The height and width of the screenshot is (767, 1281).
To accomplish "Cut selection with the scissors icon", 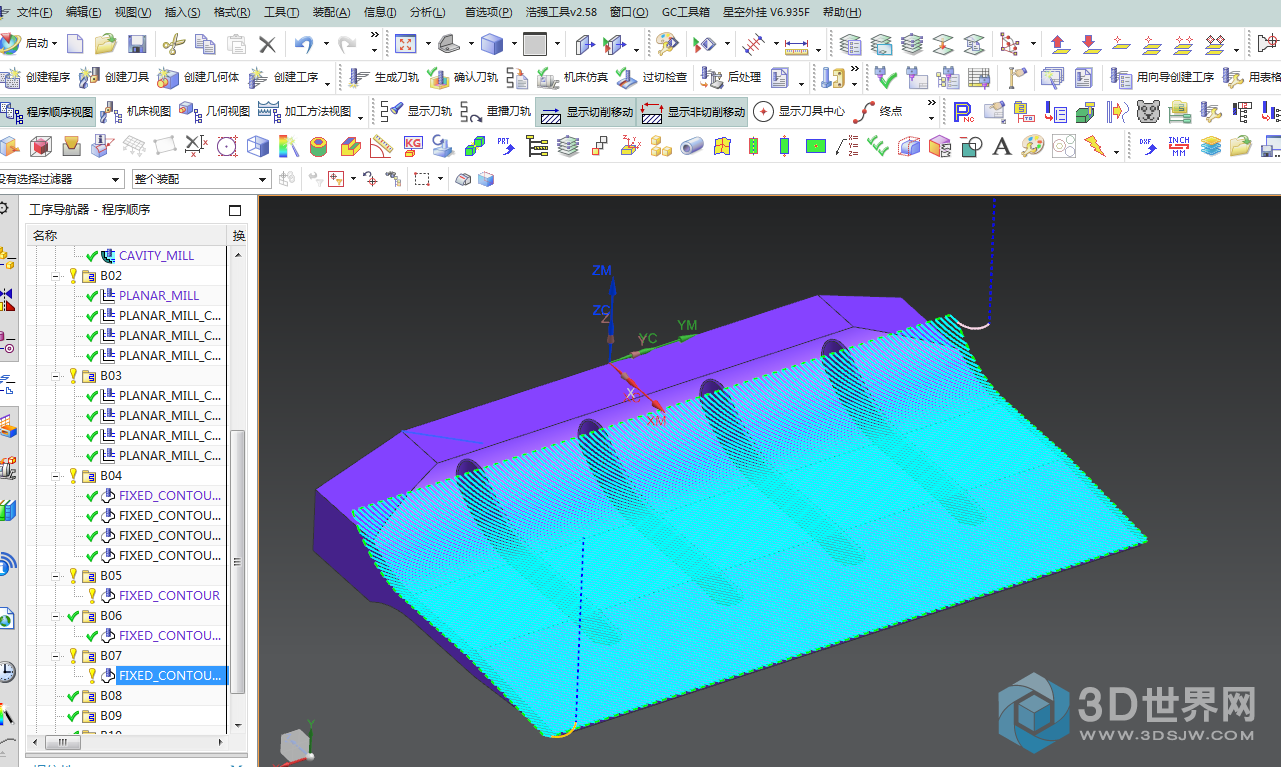I will [x=173, y=44].
